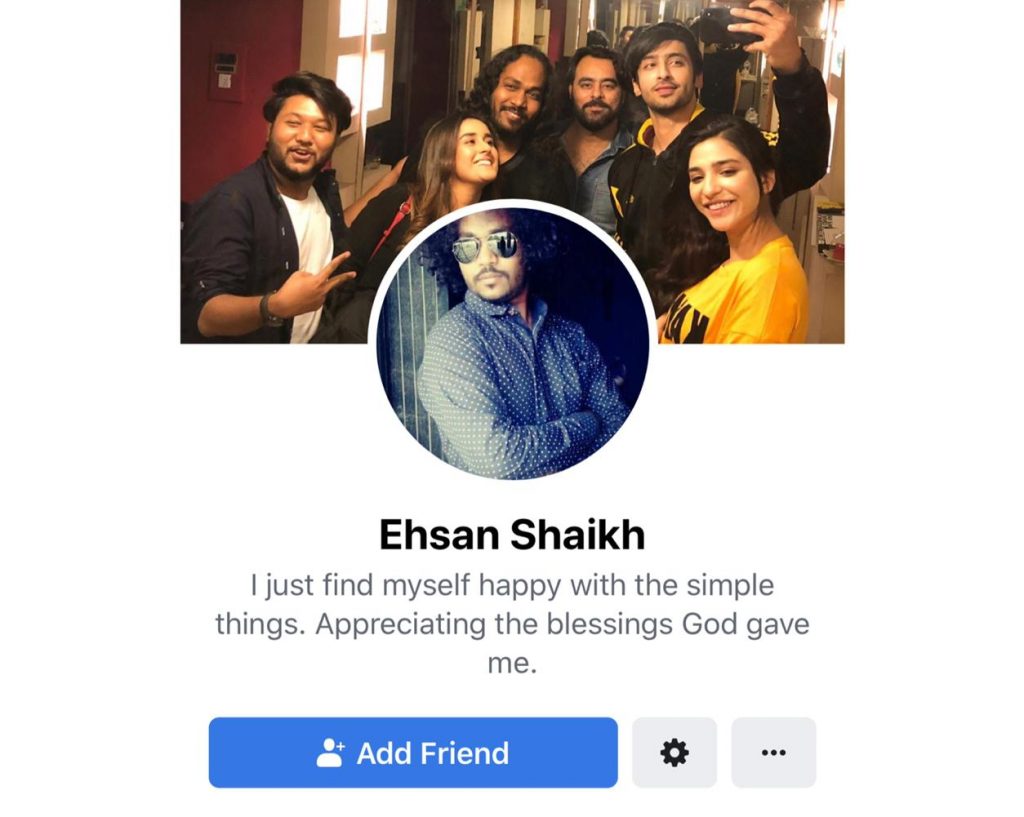Click the person-plus icon in Add Friend
Image resolution: width=1024 pixels, height=817 pixels.
330,752
